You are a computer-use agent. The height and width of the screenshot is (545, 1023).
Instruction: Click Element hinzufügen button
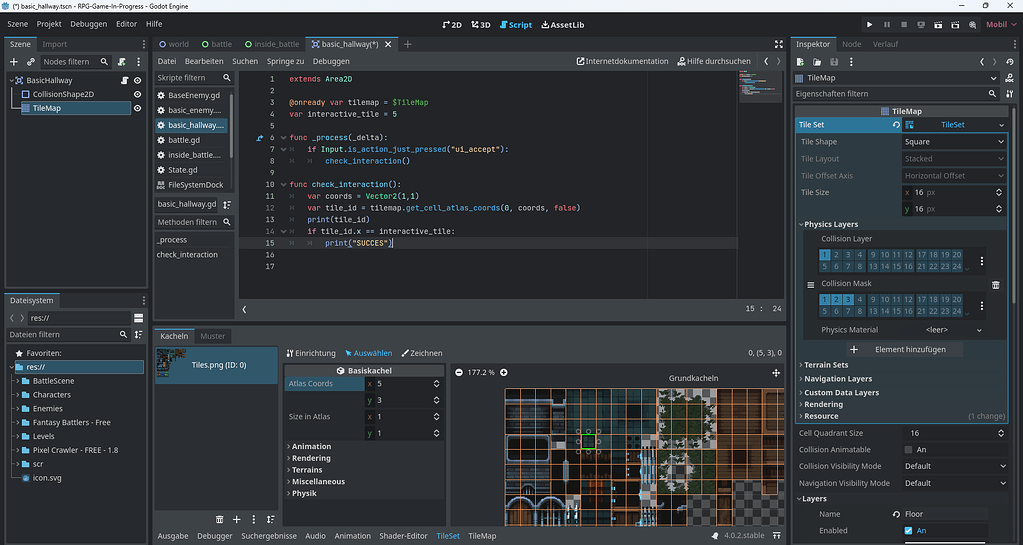click(904, 350)
